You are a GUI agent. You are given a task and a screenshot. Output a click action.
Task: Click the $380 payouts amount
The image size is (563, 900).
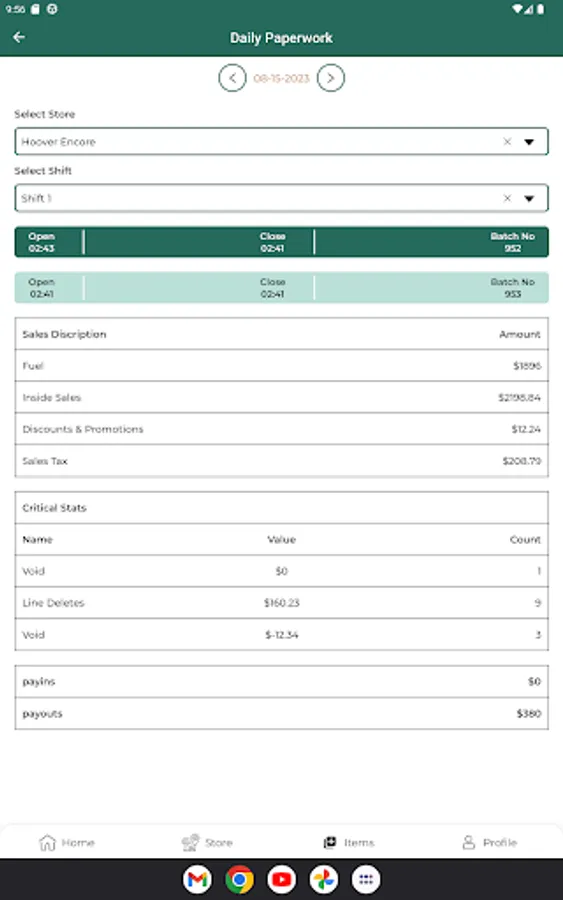point(529,713)
